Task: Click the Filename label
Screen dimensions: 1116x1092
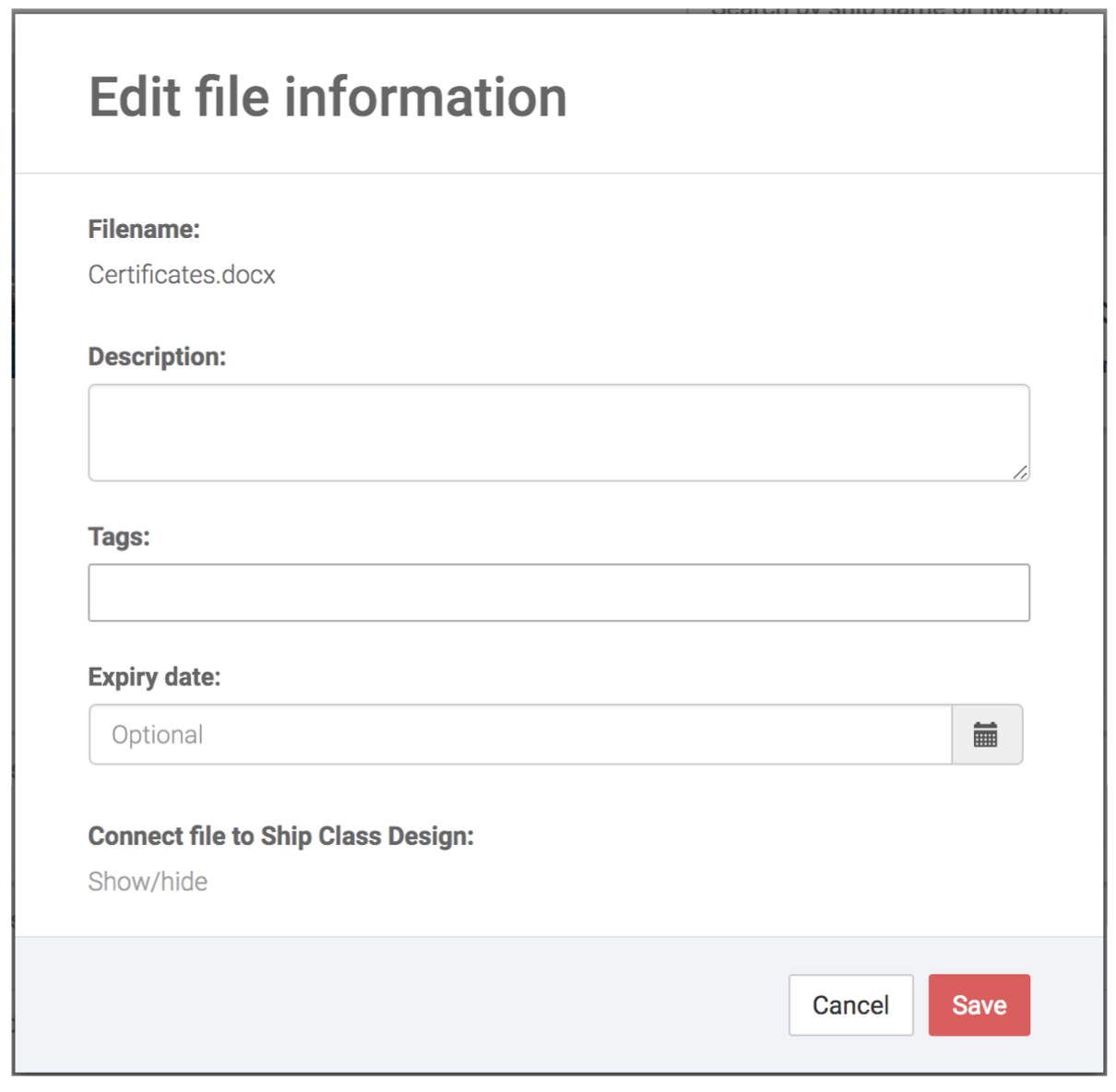Action: pyautogui.click(x=144, y=230)
